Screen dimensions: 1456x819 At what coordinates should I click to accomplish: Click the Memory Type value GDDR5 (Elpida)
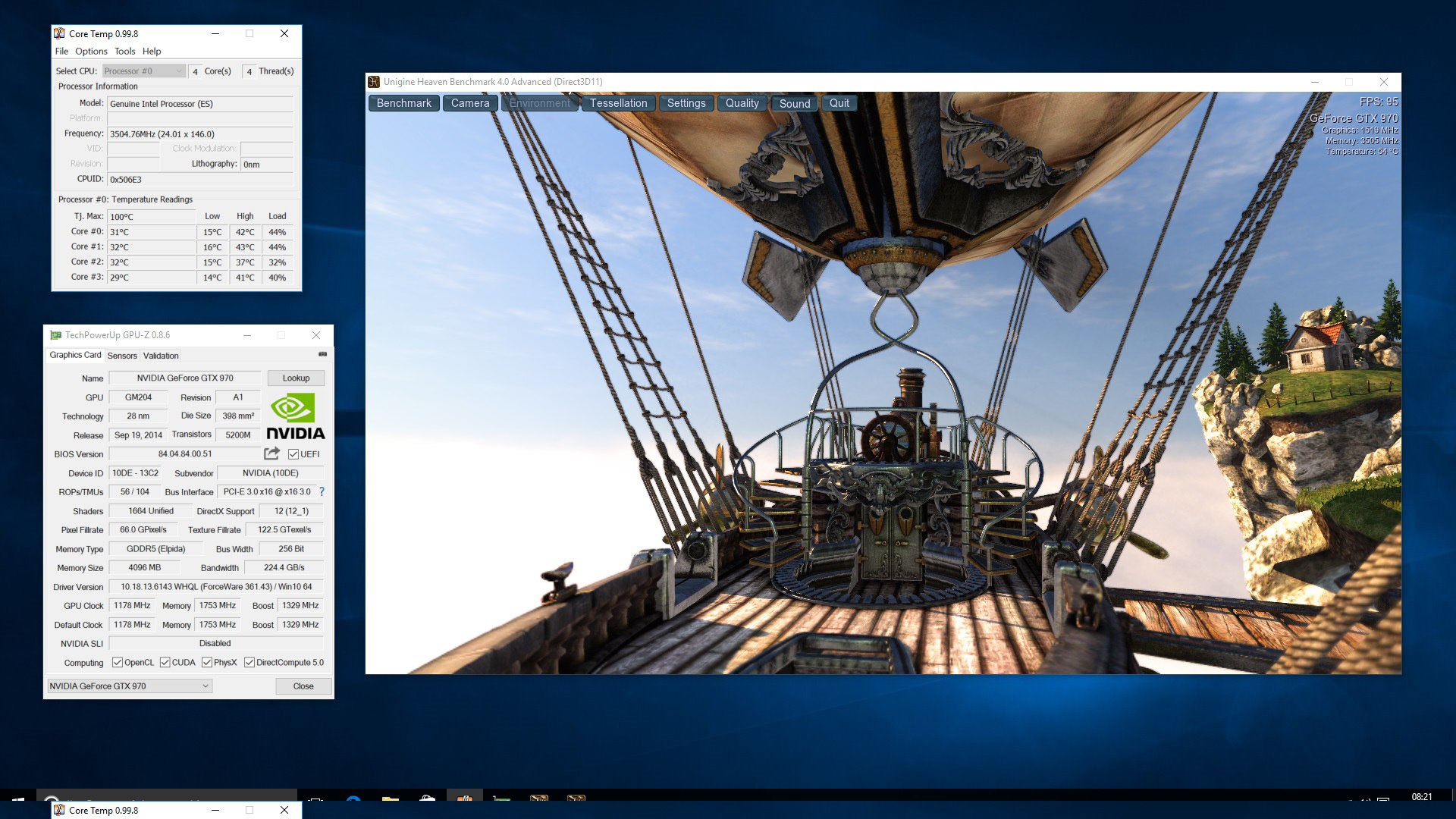point(156,549)
